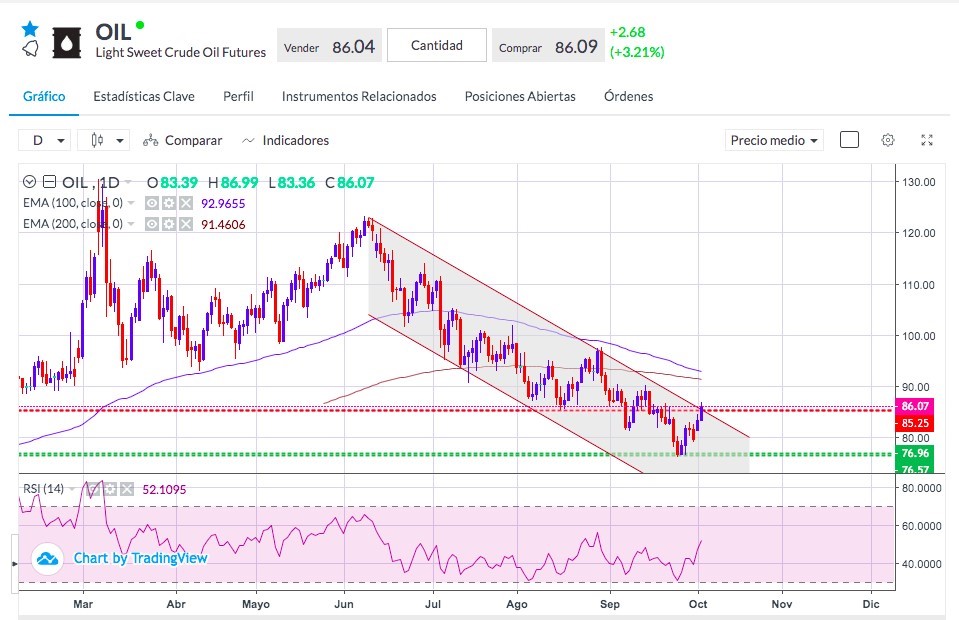
Task: Click the red 85.25 price level label
Action: point(915,423)
